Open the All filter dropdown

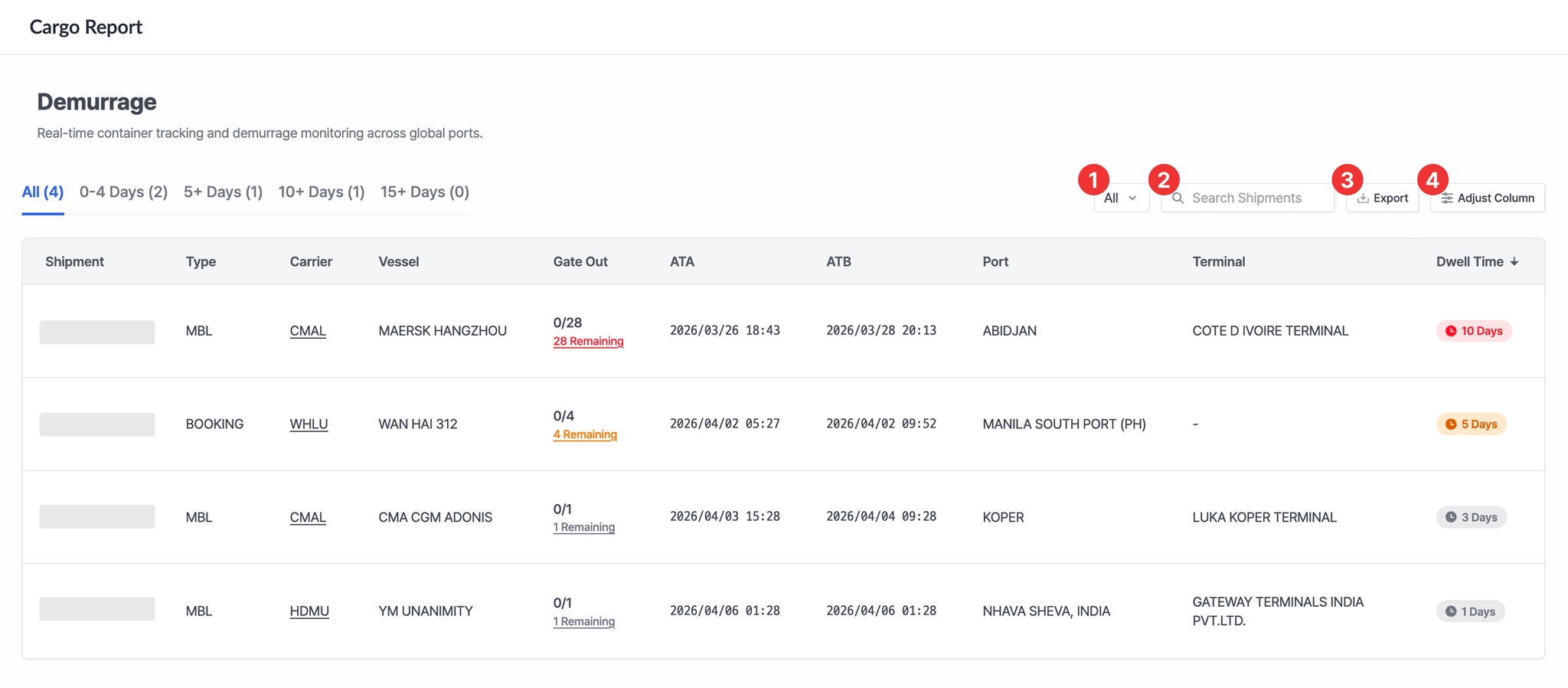(x=1121, y=198)
